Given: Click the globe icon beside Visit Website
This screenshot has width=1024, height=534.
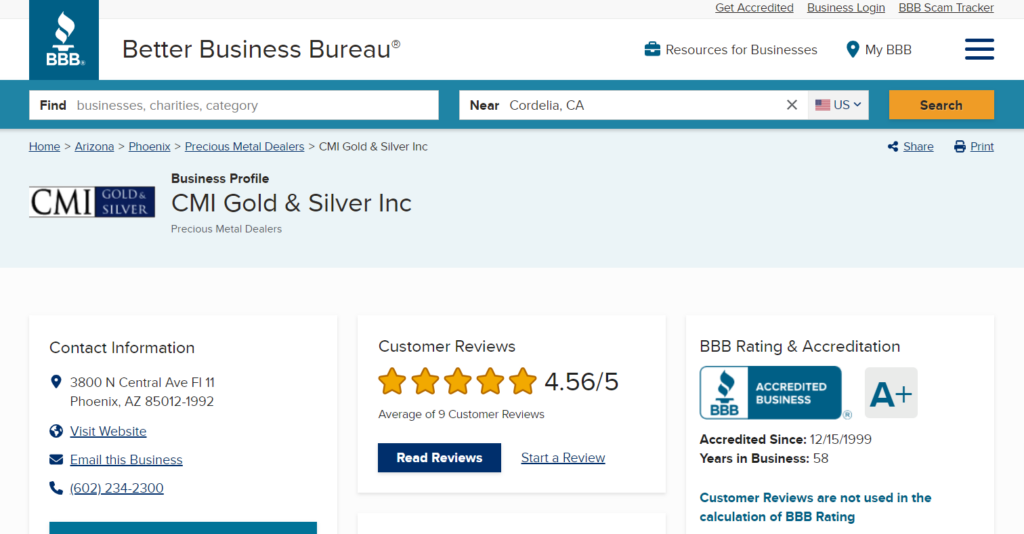Looking at the screenshot, I should (56, 431).
